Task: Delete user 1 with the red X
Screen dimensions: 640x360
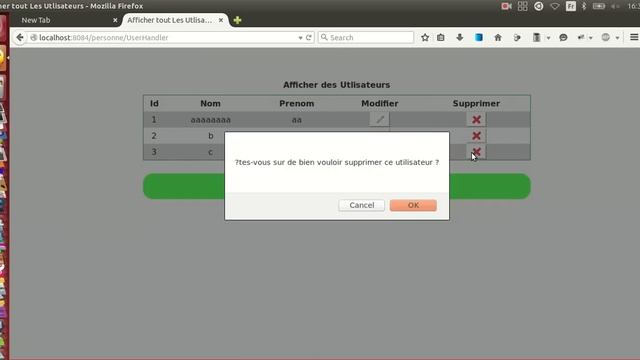Action: pos(476,120)
